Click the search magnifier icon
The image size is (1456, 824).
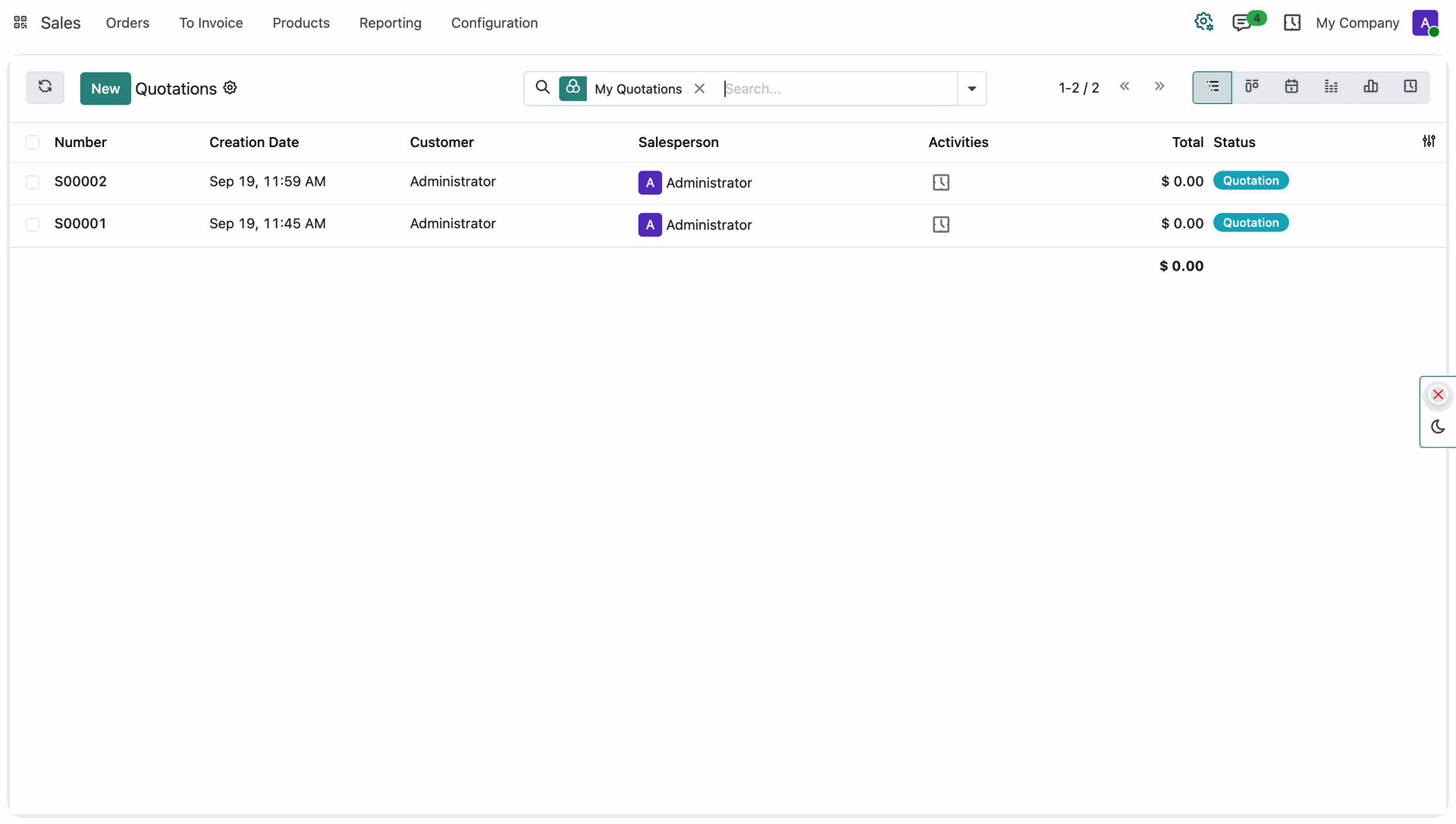tap(542, 88)
